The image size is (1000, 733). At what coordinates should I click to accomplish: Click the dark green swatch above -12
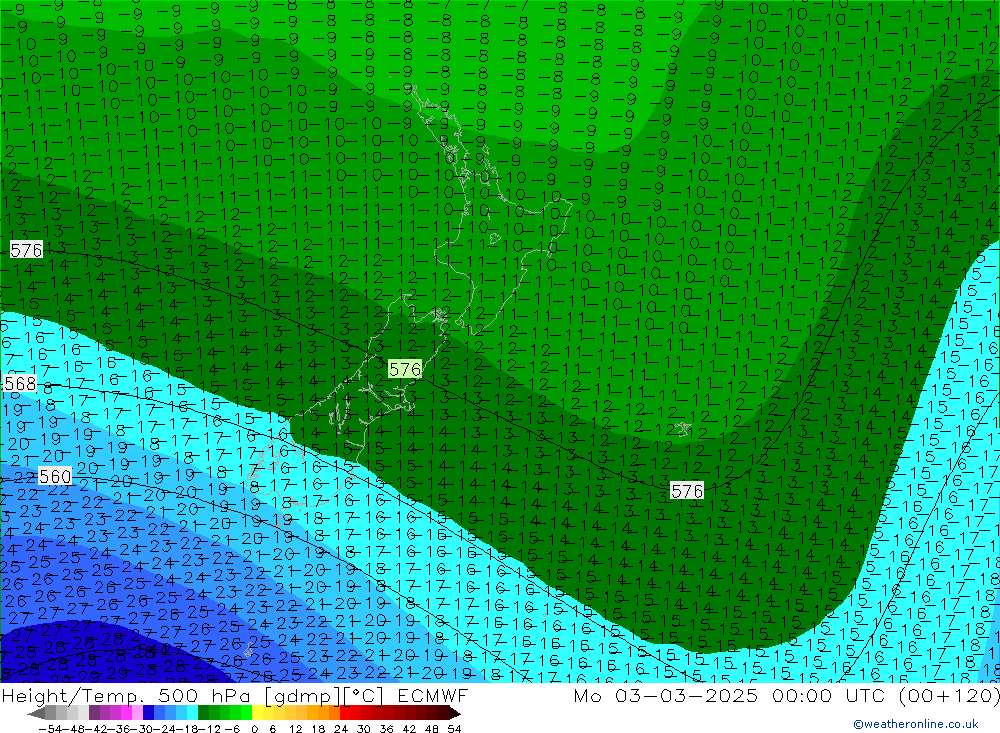[x=203, y=713]
